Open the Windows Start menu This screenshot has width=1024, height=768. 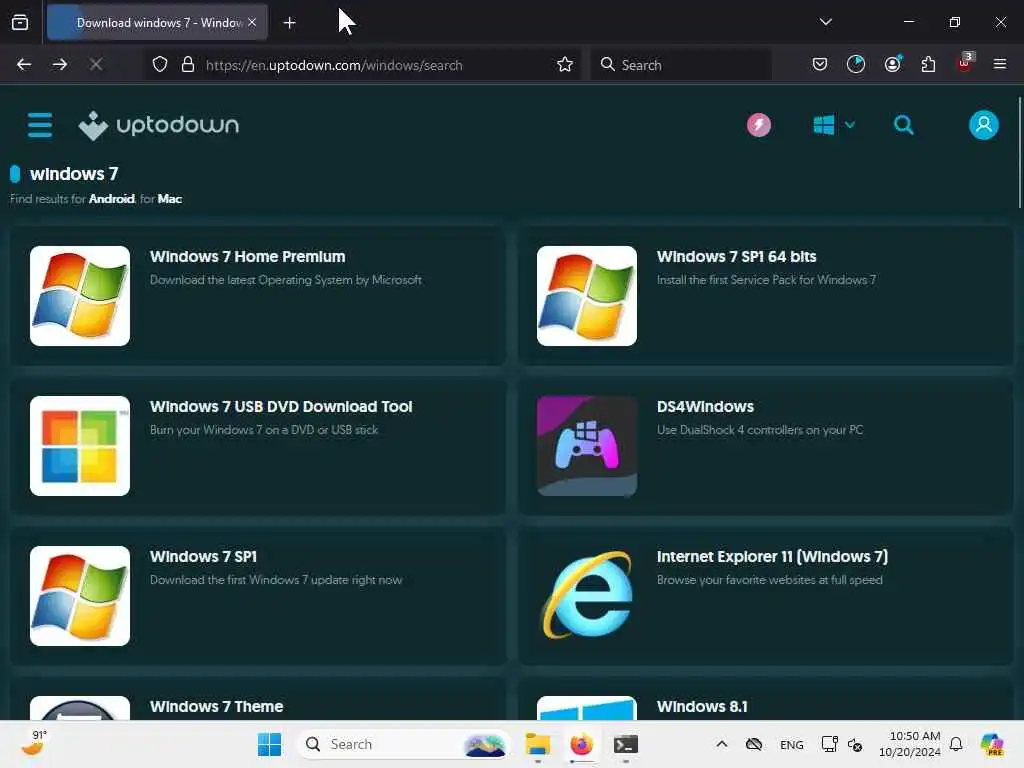click(x=269, y=744)
